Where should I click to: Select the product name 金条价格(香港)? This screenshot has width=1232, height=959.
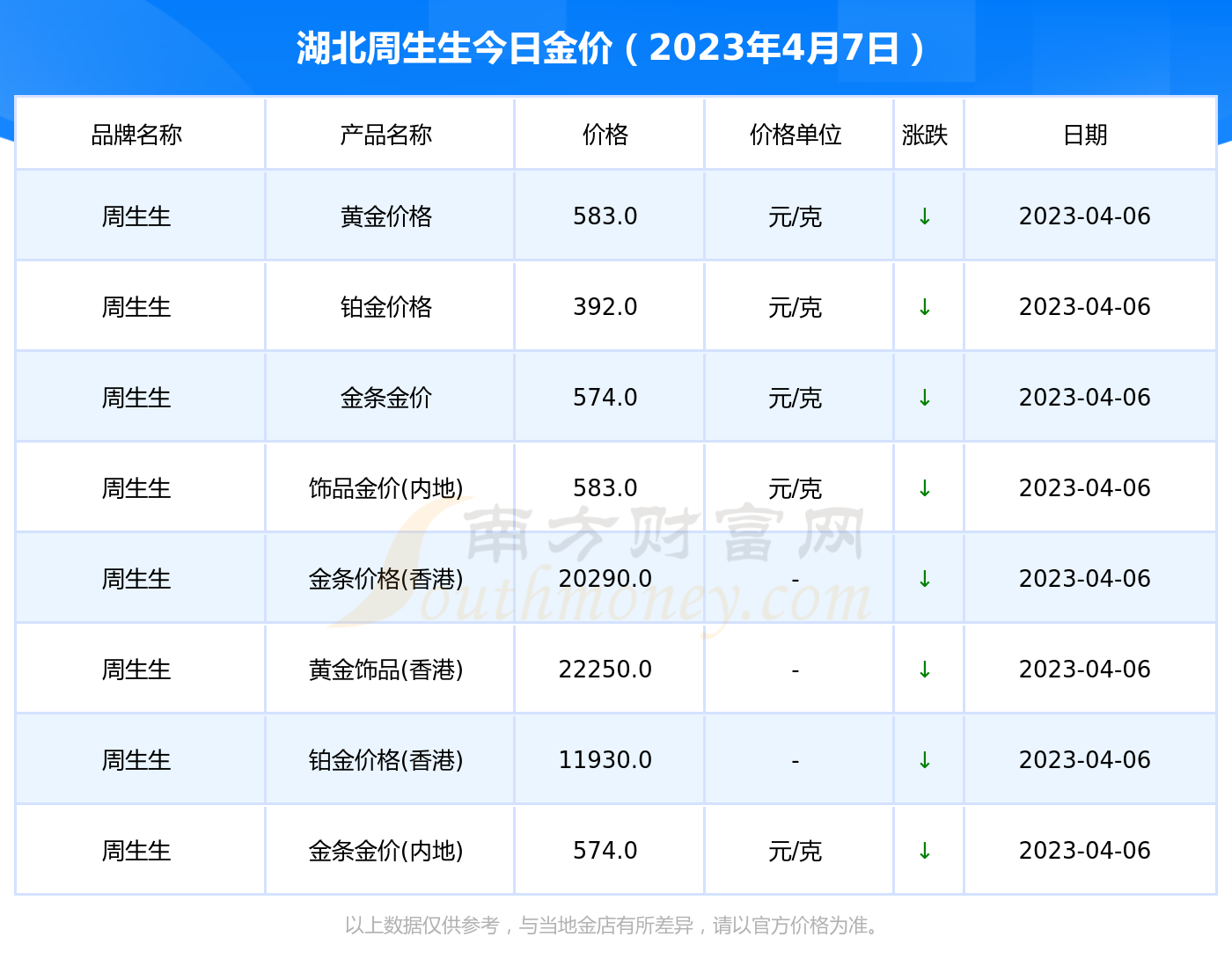(x=385, y=579)
